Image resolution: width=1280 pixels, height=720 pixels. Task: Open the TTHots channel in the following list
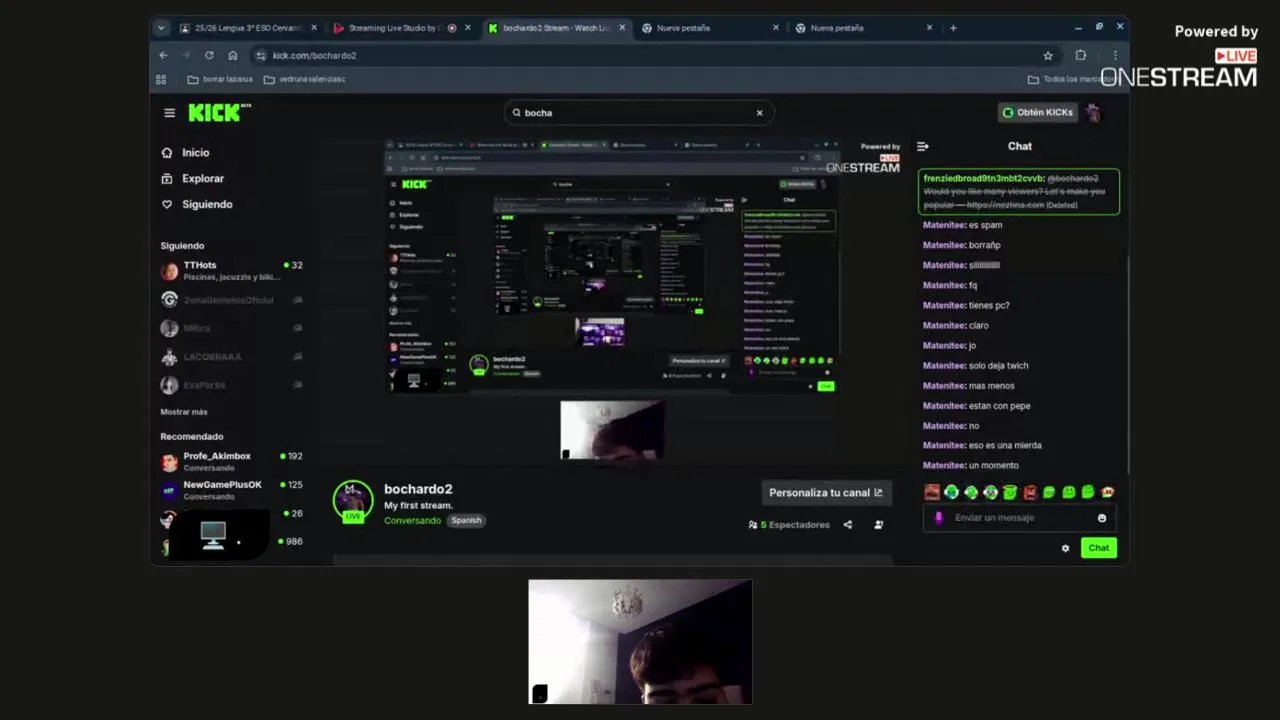point(231,271)
